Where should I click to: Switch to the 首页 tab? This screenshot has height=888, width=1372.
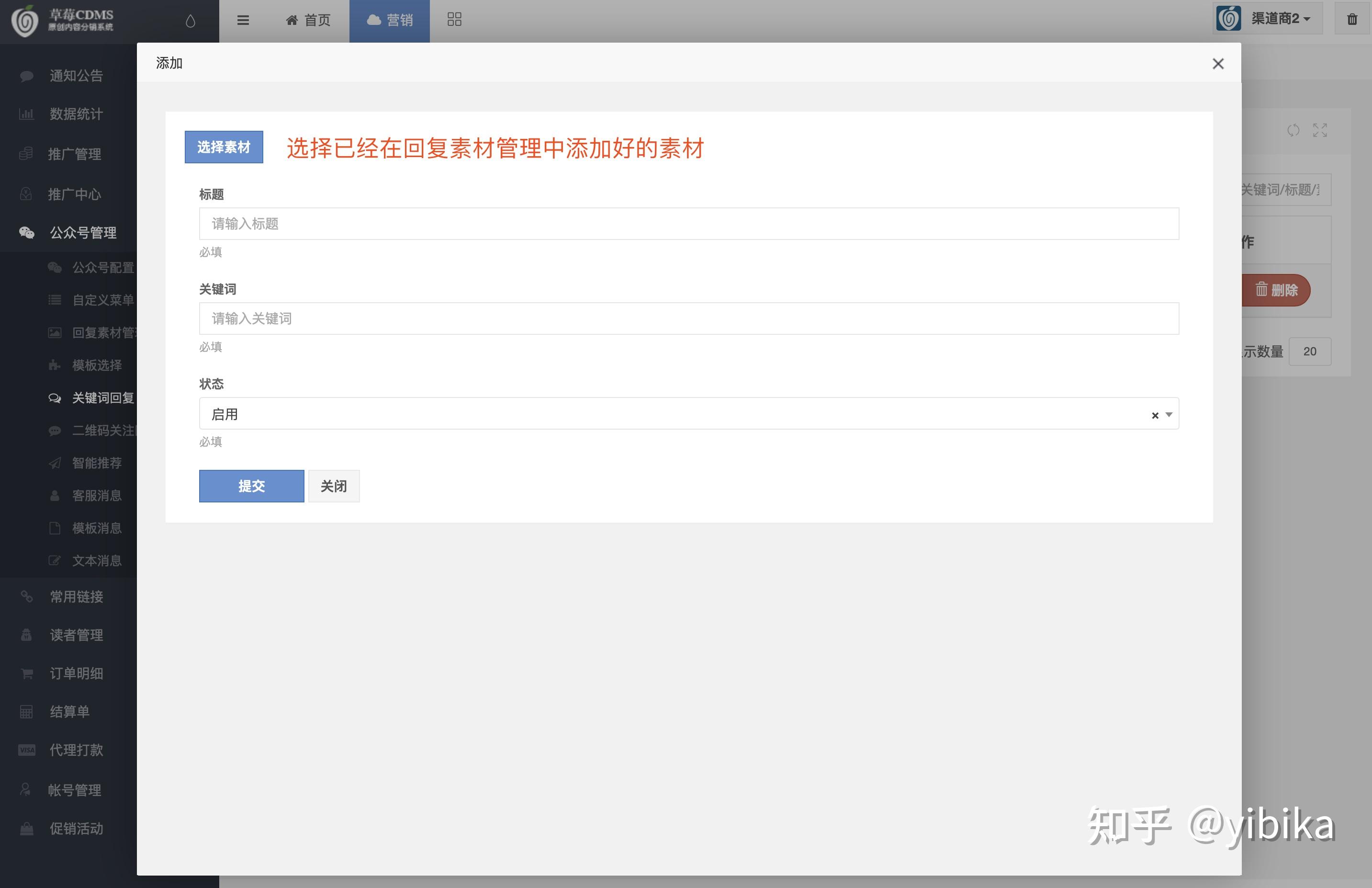coord(308,20)
